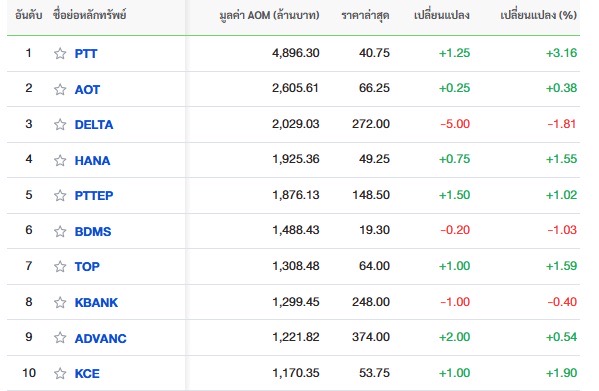Open the PTT stock link
This screenshot has width=599, height=391.
coord(86,53)
